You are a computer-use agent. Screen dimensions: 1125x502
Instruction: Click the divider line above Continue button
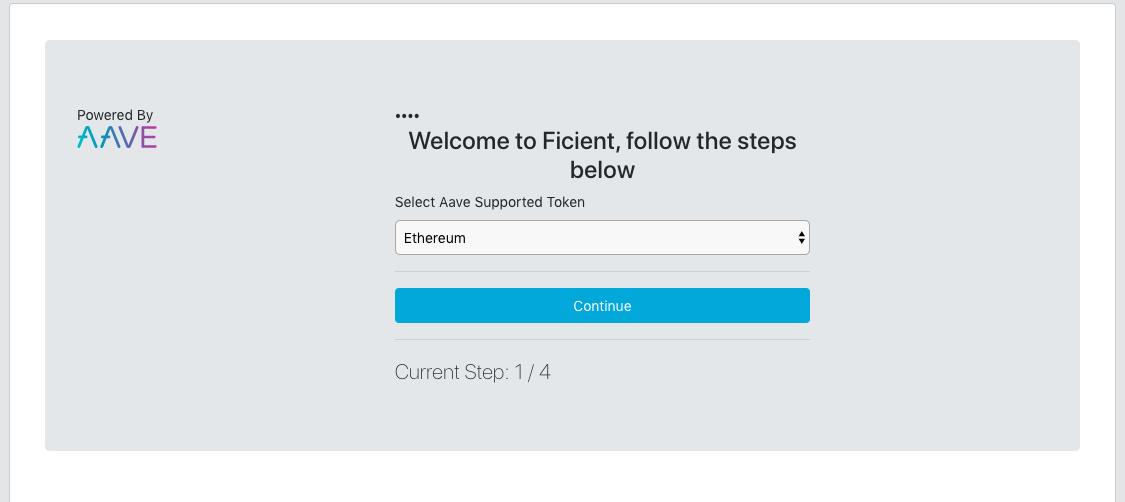(x=602, y=271)
